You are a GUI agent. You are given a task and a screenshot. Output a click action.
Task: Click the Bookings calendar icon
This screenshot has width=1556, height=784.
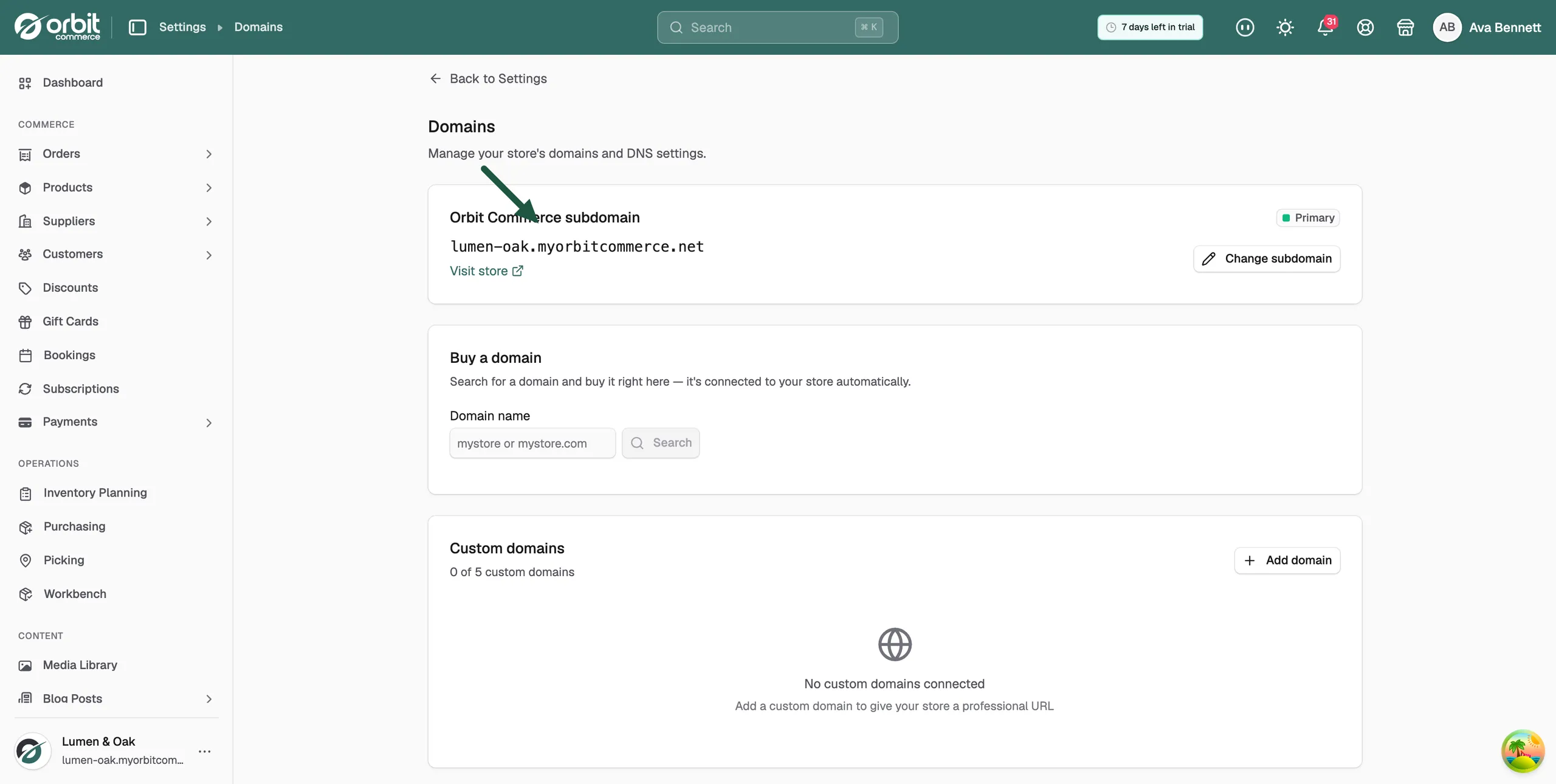coord(25,356)
